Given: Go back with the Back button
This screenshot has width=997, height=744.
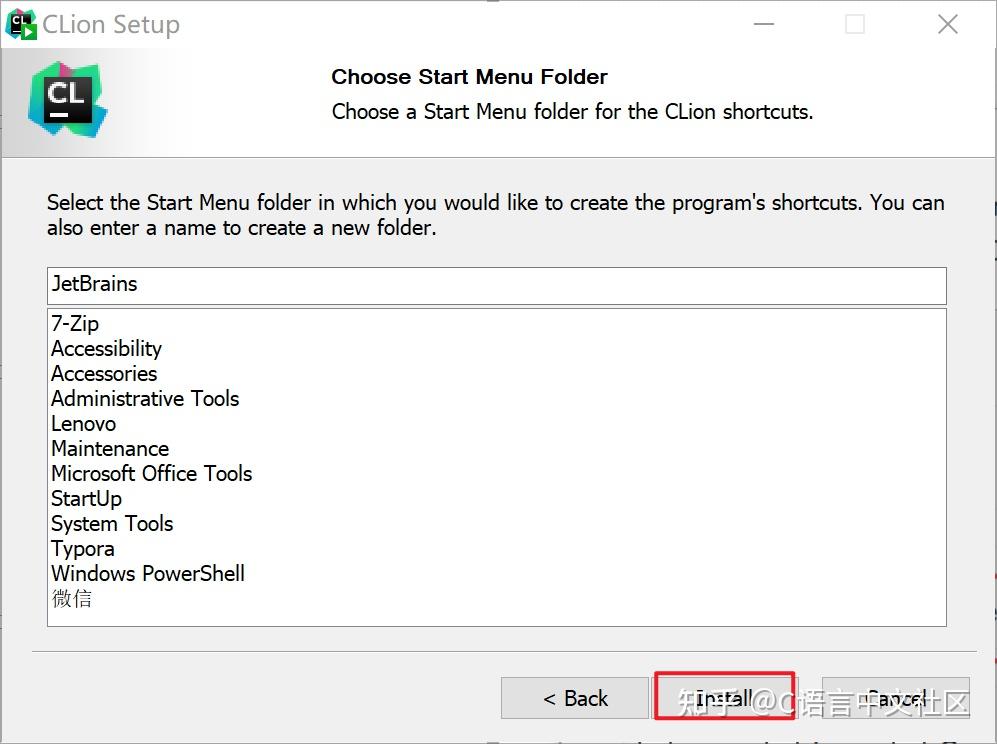Looking at the screenshot, I should (575, 698).
